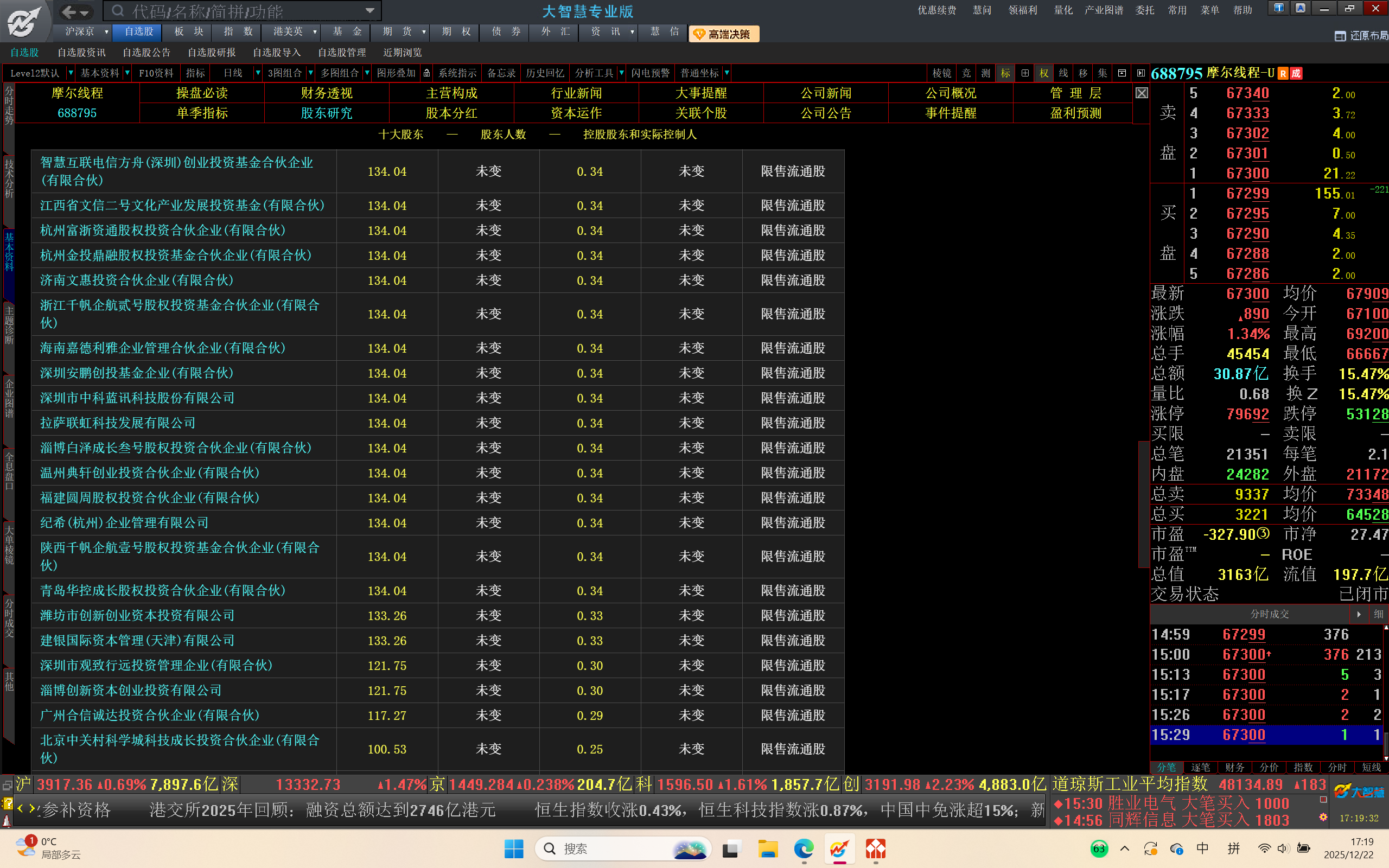
Task: Toggle the 标 marker button
Action: point(1005,73)
